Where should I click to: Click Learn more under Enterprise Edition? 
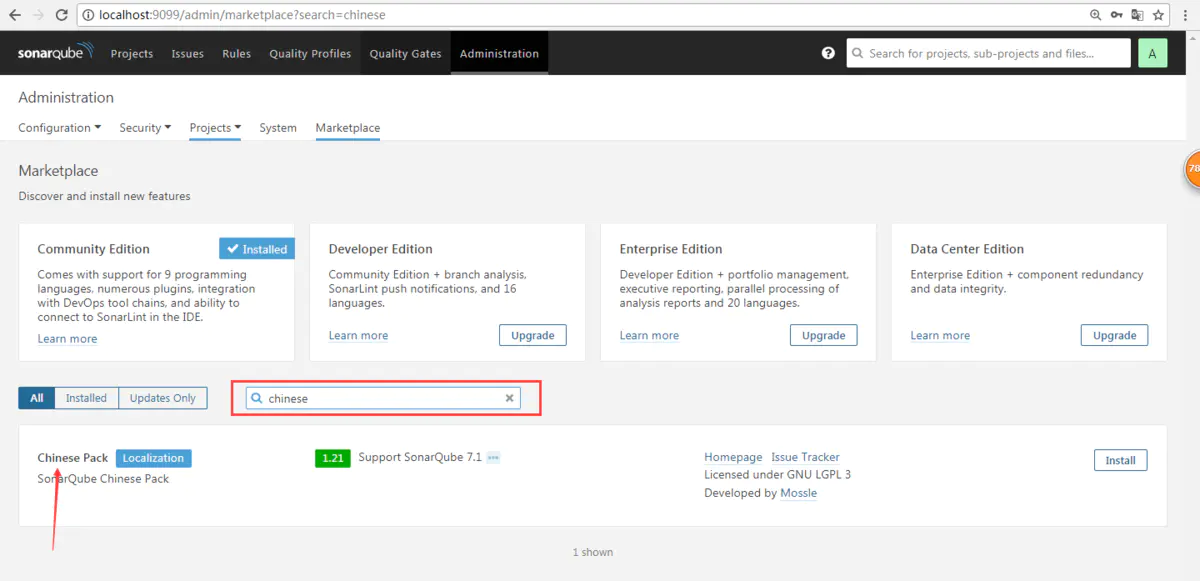point(649,336)
